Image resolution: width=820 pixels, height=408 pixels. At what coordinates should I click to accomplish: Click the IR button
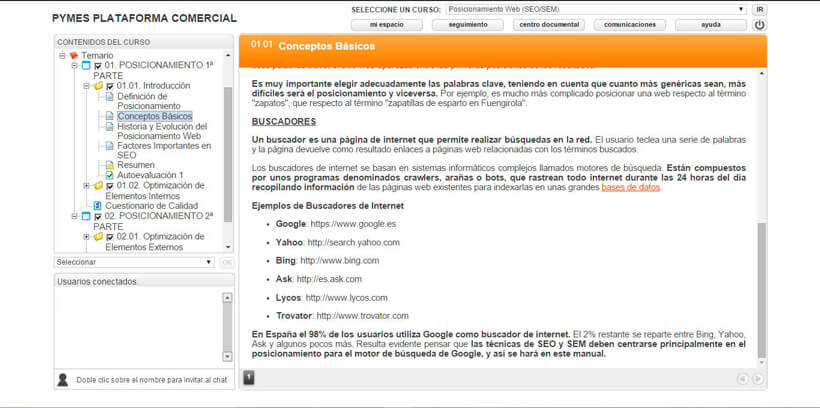coord(759,9)
